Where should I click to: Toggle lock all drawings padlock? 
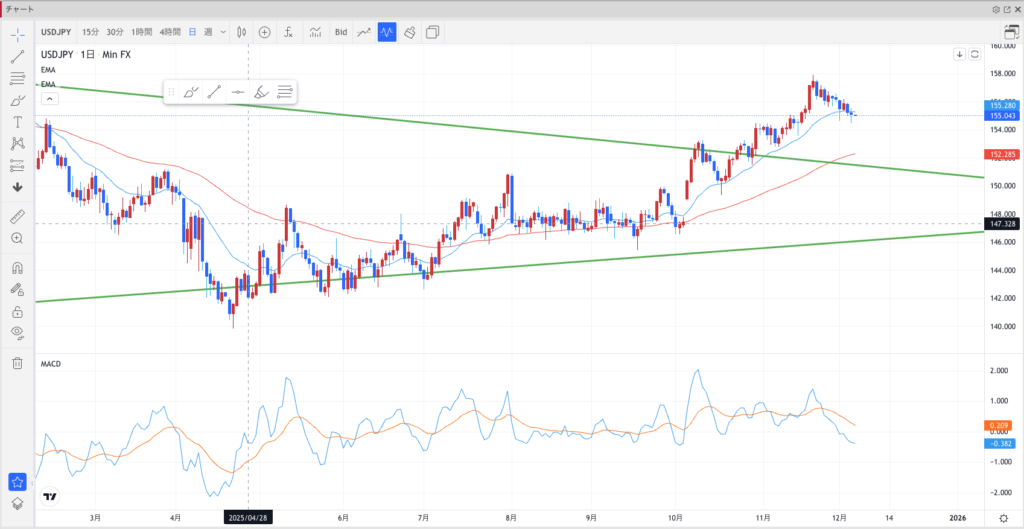pos(18,311)
